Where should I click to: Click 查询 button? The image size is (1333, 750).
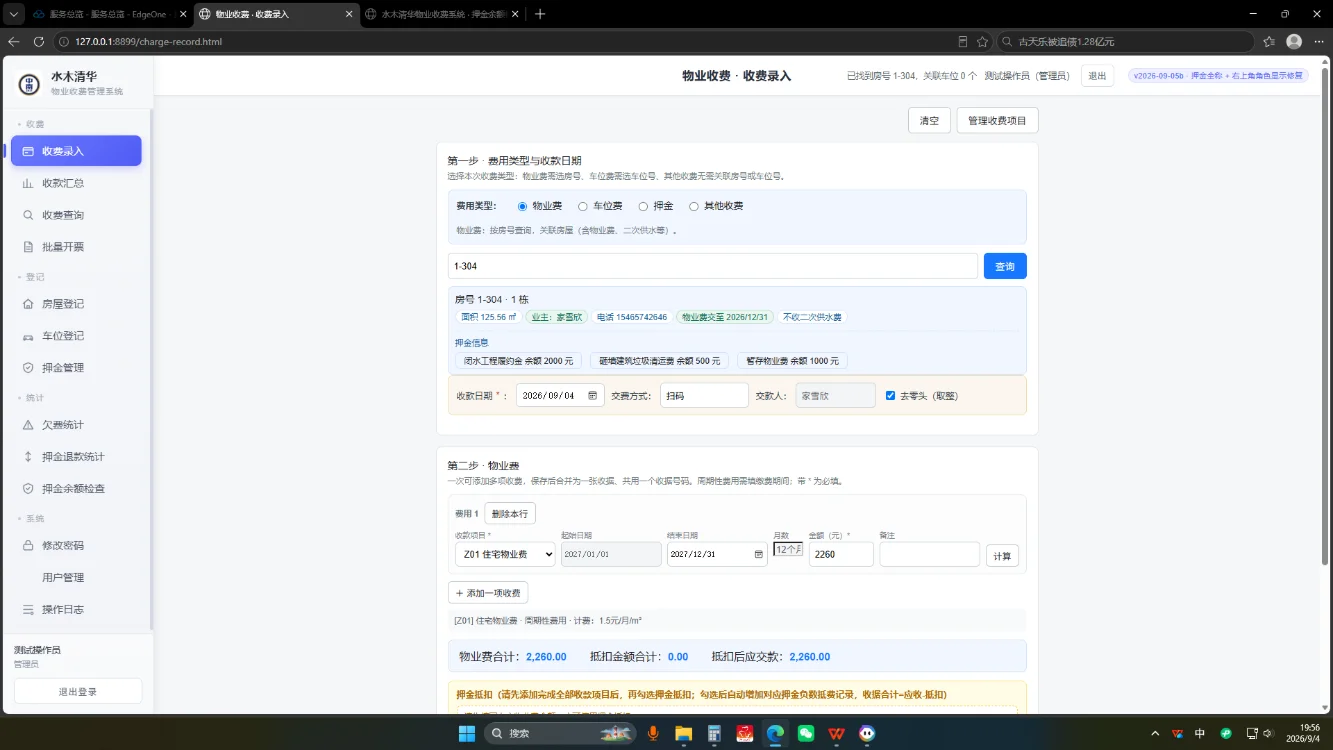[1005, 266]
